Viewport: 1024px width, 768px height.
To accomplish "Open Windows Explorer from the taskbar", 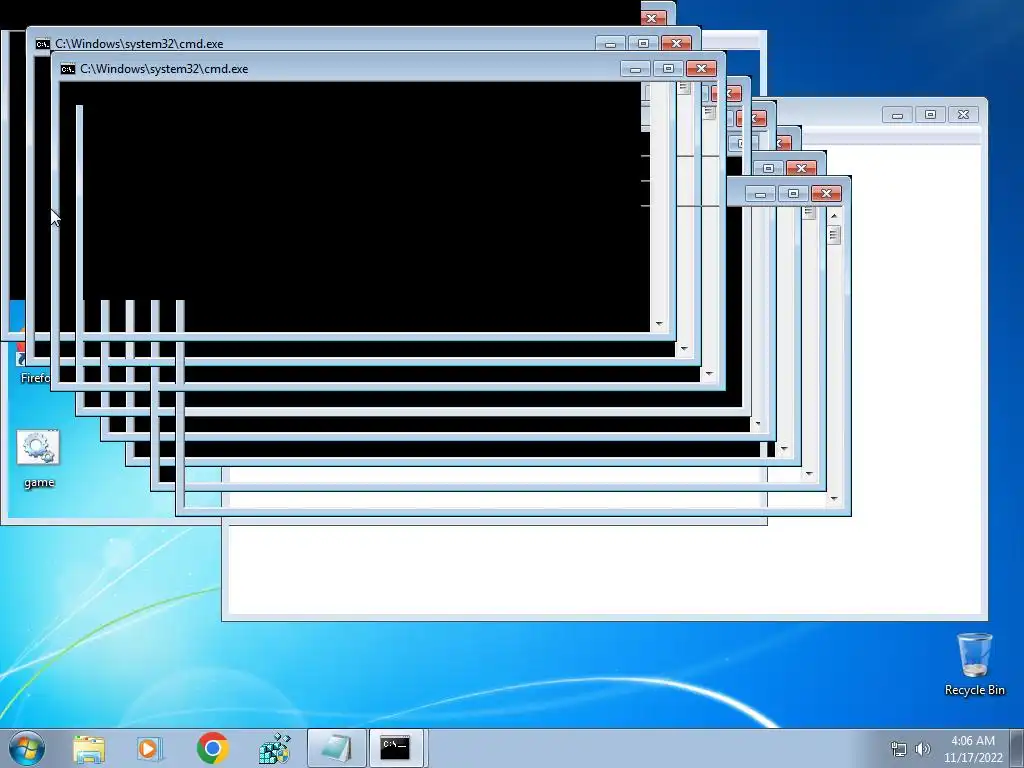I will pyautogui.click(x=89, y=748).
